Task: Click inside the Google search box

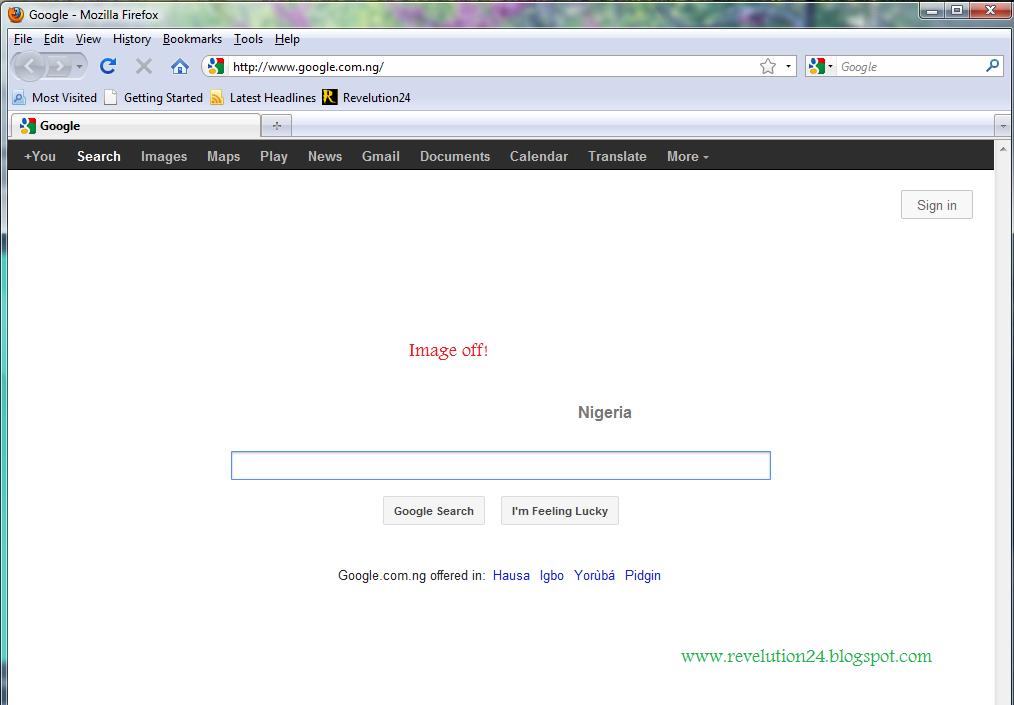Action: point(500,465)
